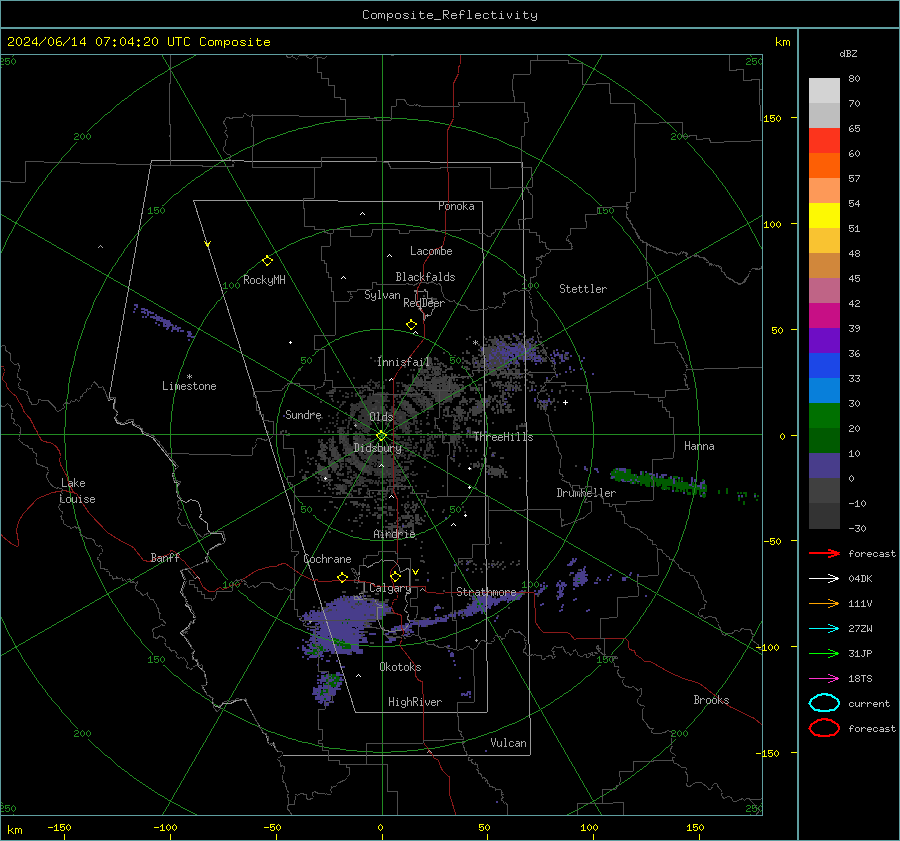Click the Airdrie label
900x841 pixels.
coord(394,534)
